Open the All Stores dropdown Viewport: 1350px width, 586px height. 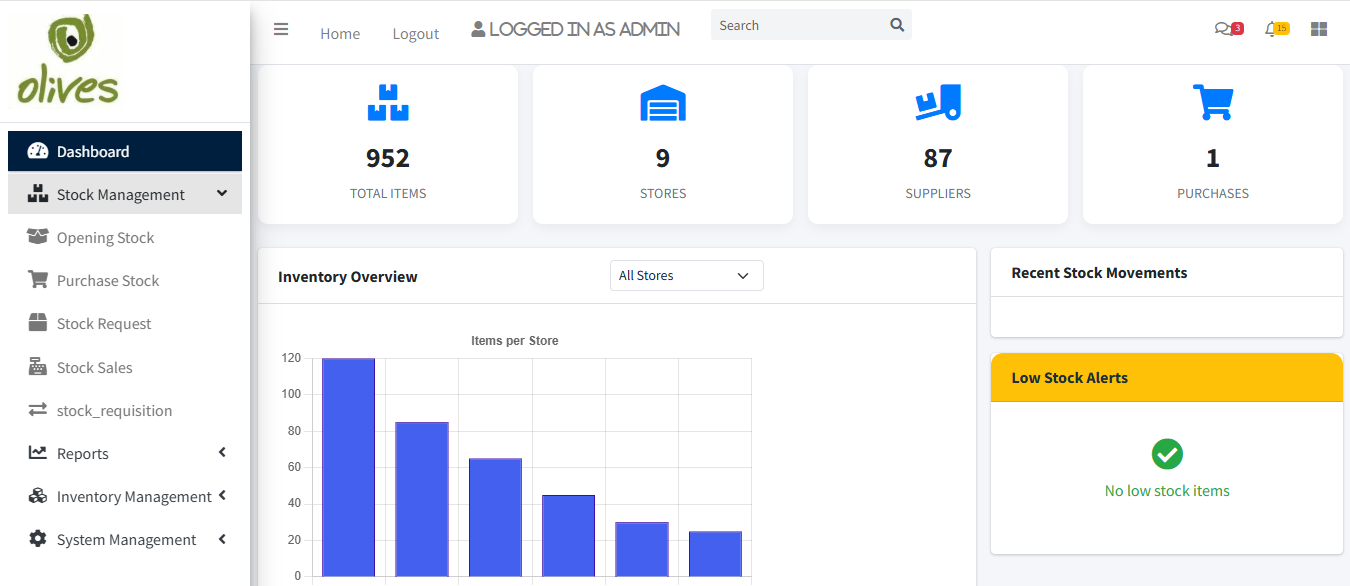coord(686,276)
